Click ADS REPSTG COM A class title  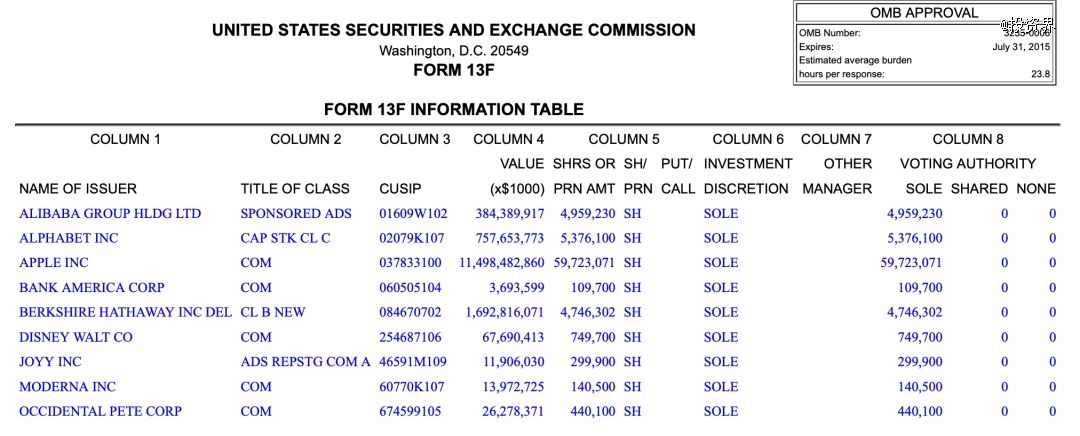pos(306,362)
